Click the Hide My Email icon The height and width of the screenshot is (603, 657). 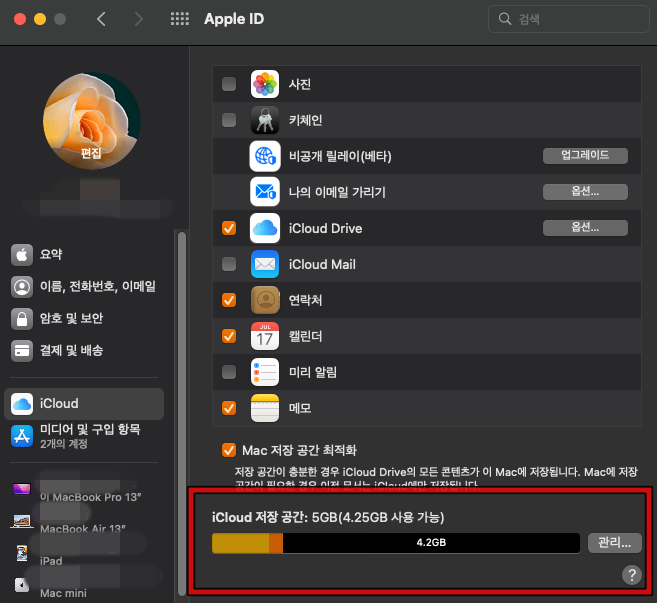(x=265, y=192)
